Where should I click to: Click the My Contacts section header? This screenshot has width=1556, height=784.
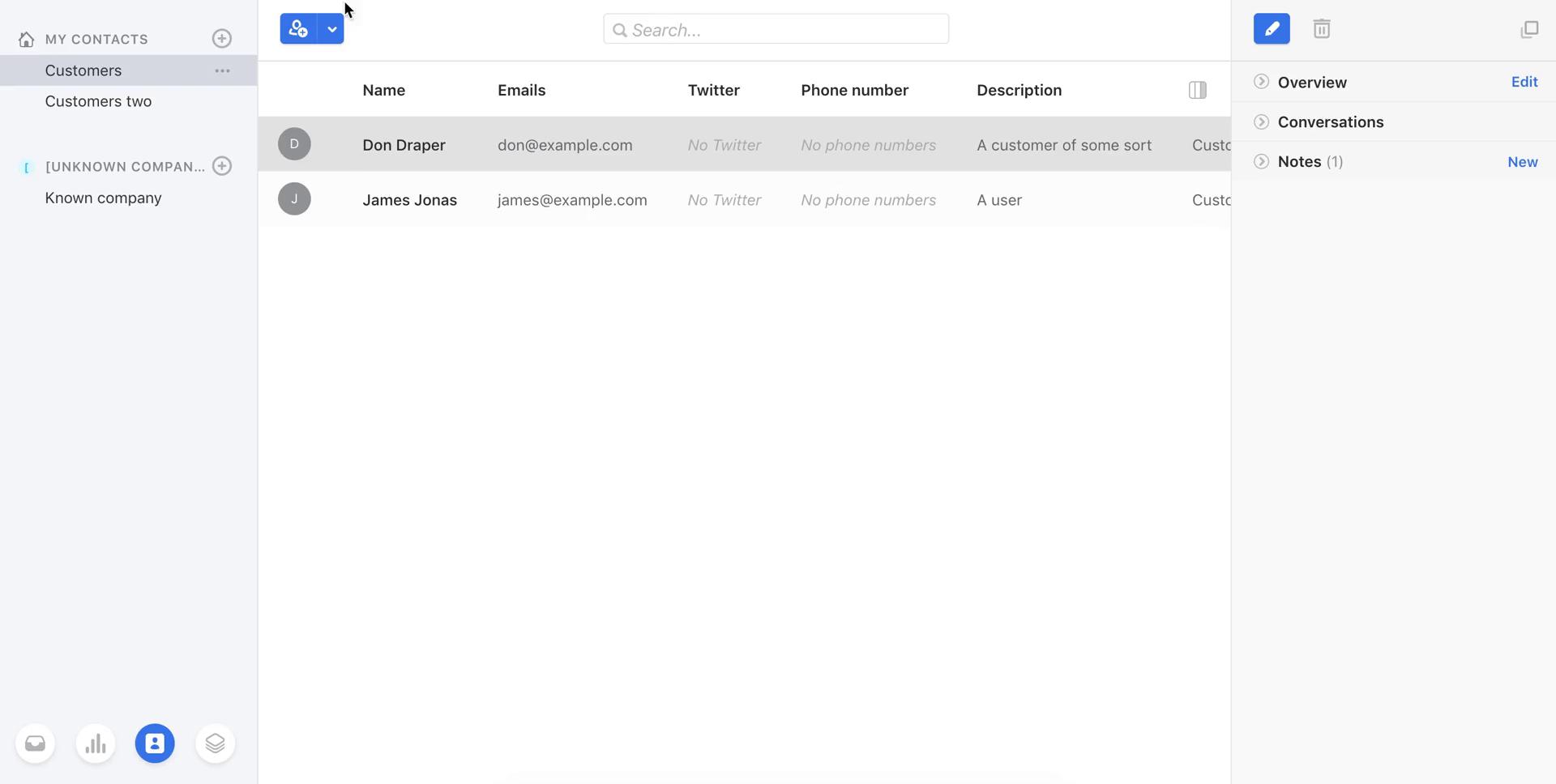click(96, 39)
